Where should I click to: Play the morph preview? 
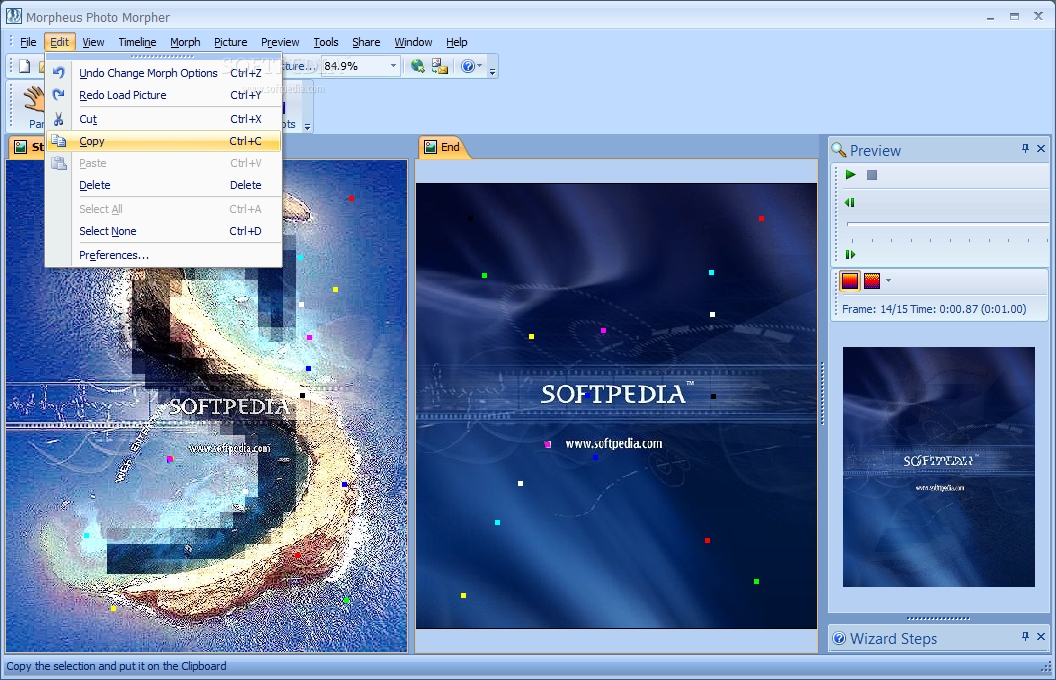click(x=851, y=175)
